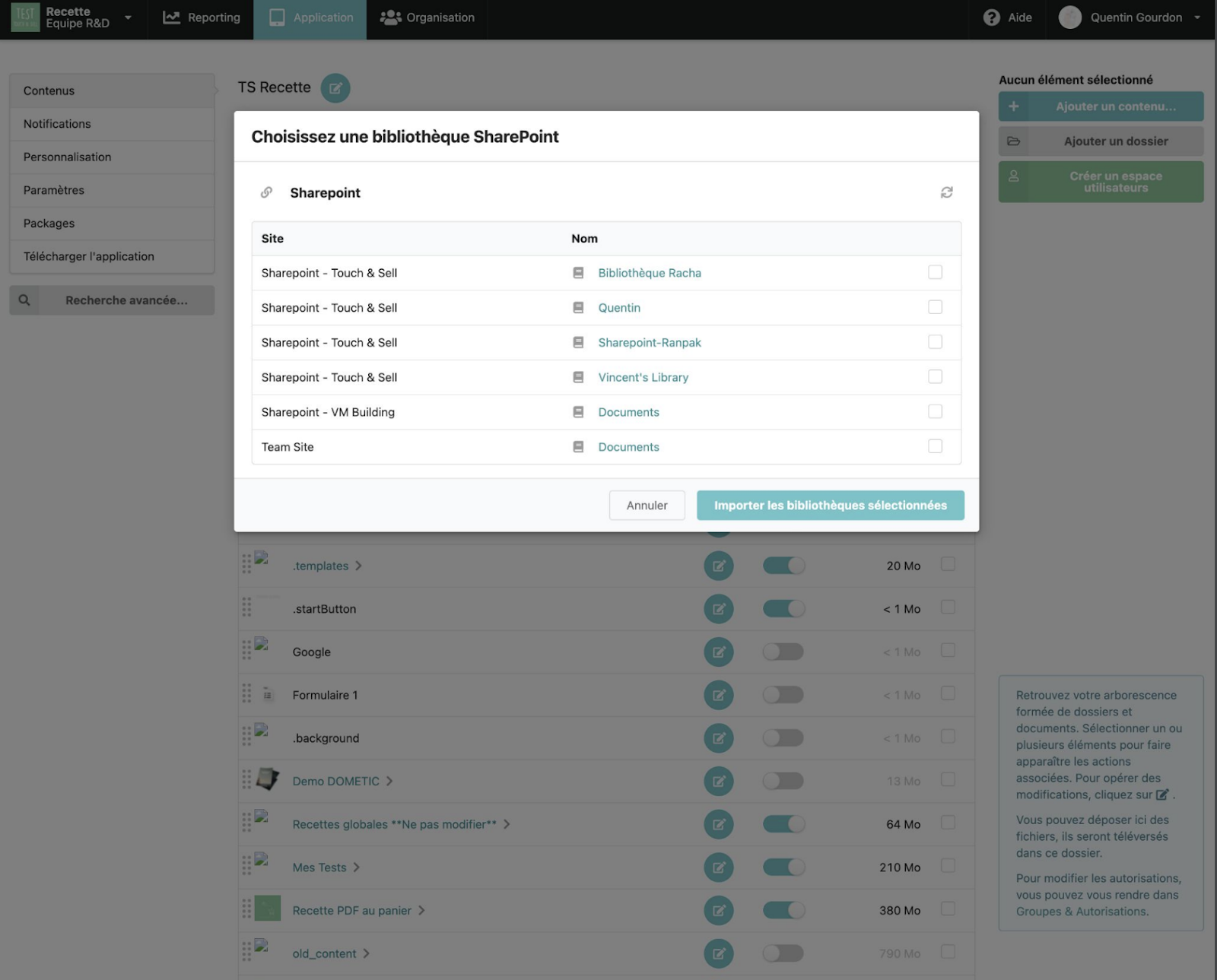The height and width of the screenshot is (980, 1217).
Task: Go to Contenus in the sidebar
Action: 112,90
